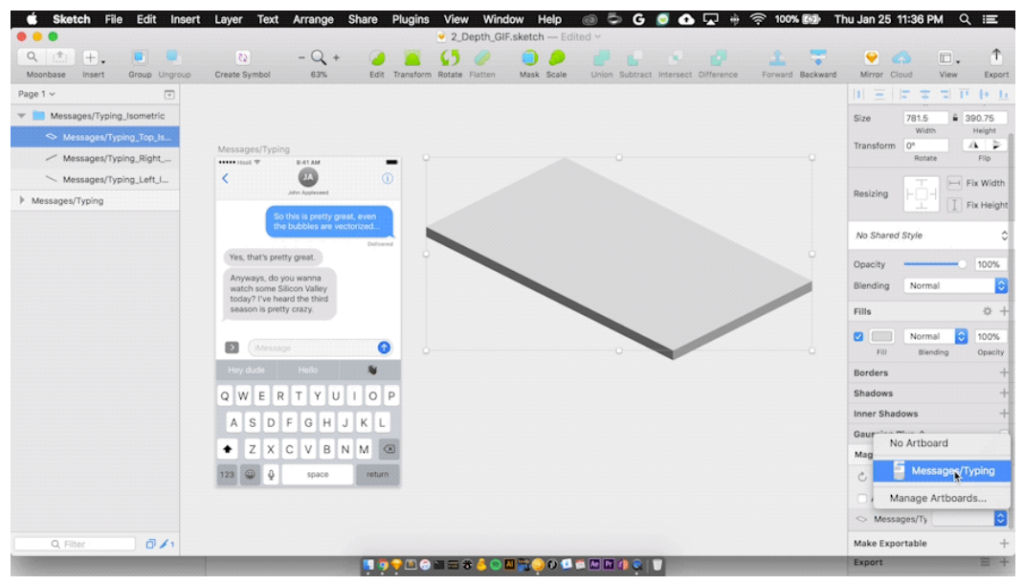Click the lock aspect ratio icon
This screenshot has width=1024, height=585.
click(955, 118)
